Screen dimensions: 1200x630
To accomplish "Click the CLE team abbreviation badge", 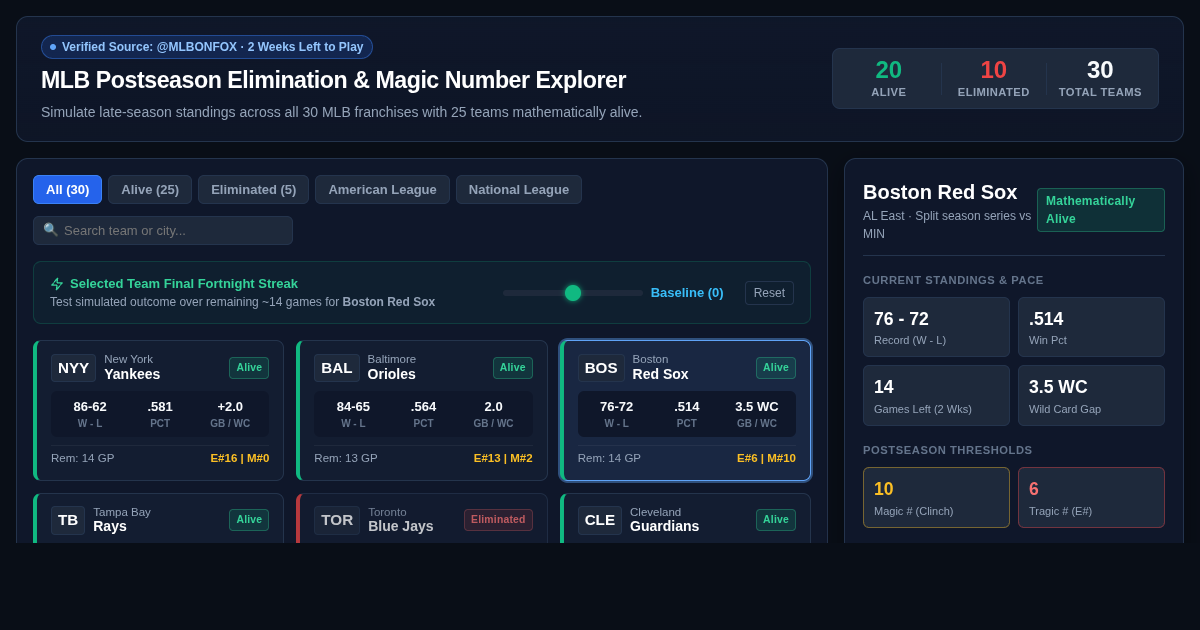I will (600, 520).
